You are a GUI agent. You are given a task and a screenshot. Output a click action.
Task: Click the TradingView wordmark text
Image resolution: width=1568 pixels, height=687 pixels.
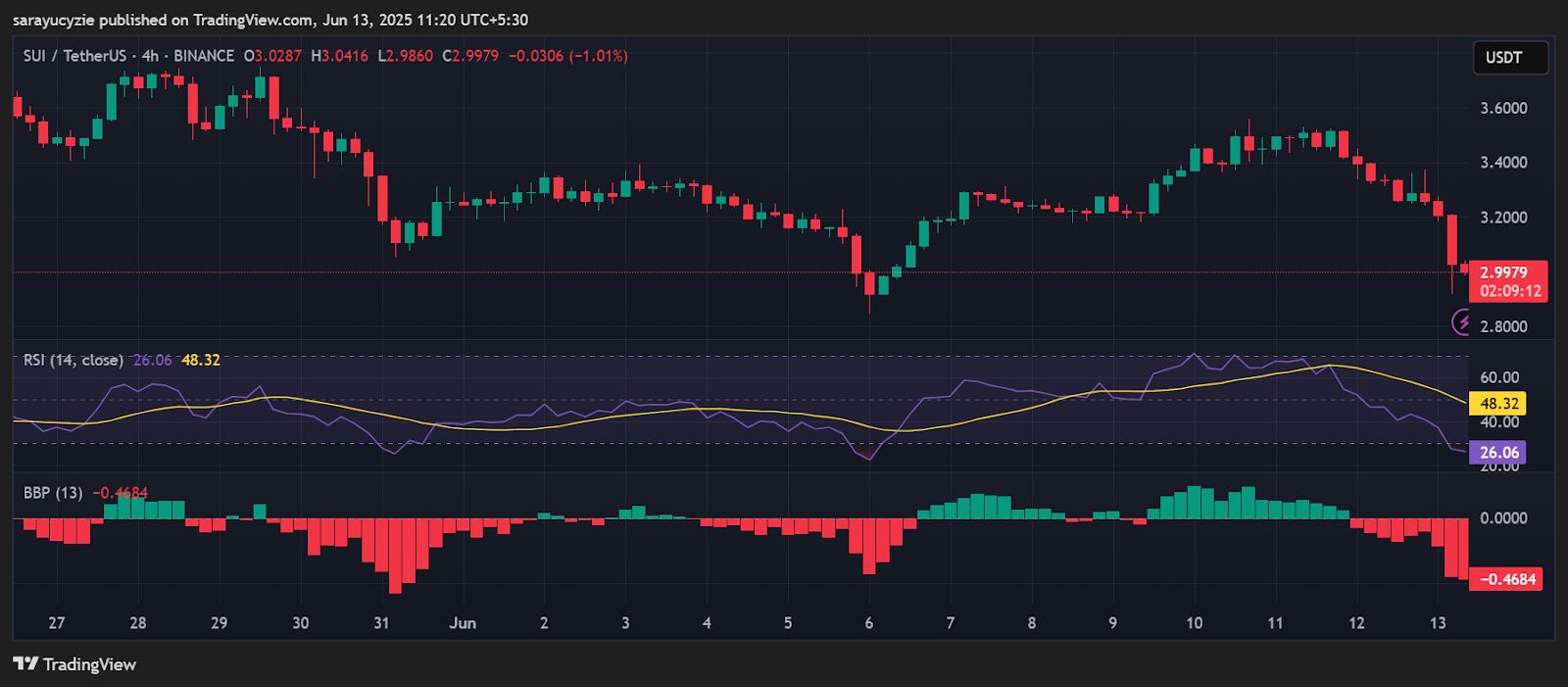coord(89,664)
